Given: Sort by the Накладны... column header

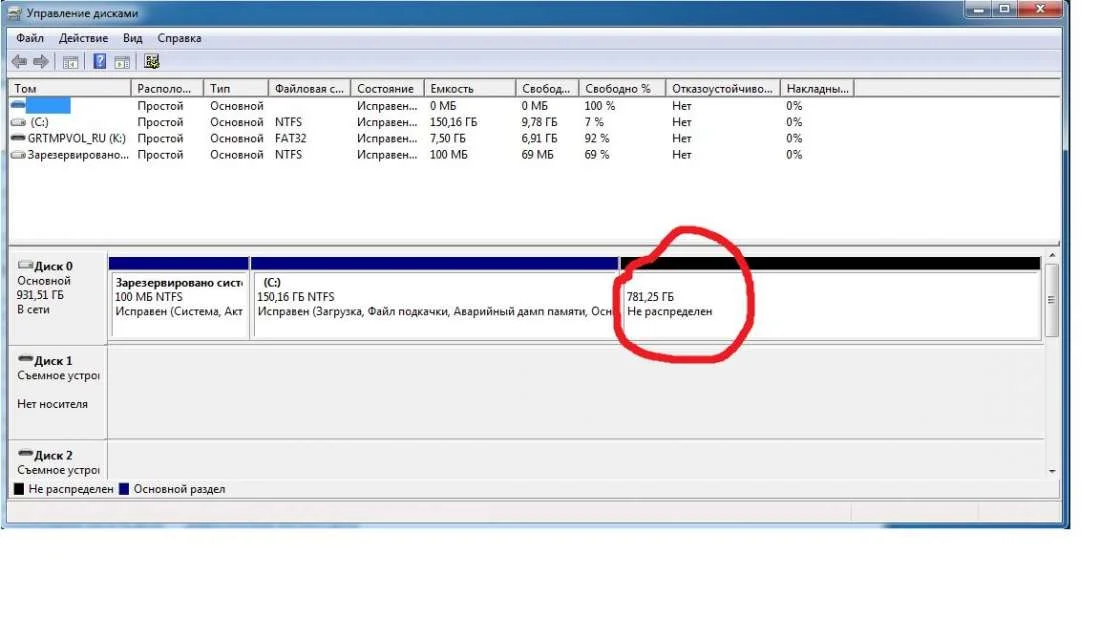Looking at the screenshot, I should (x=817, y=88).
